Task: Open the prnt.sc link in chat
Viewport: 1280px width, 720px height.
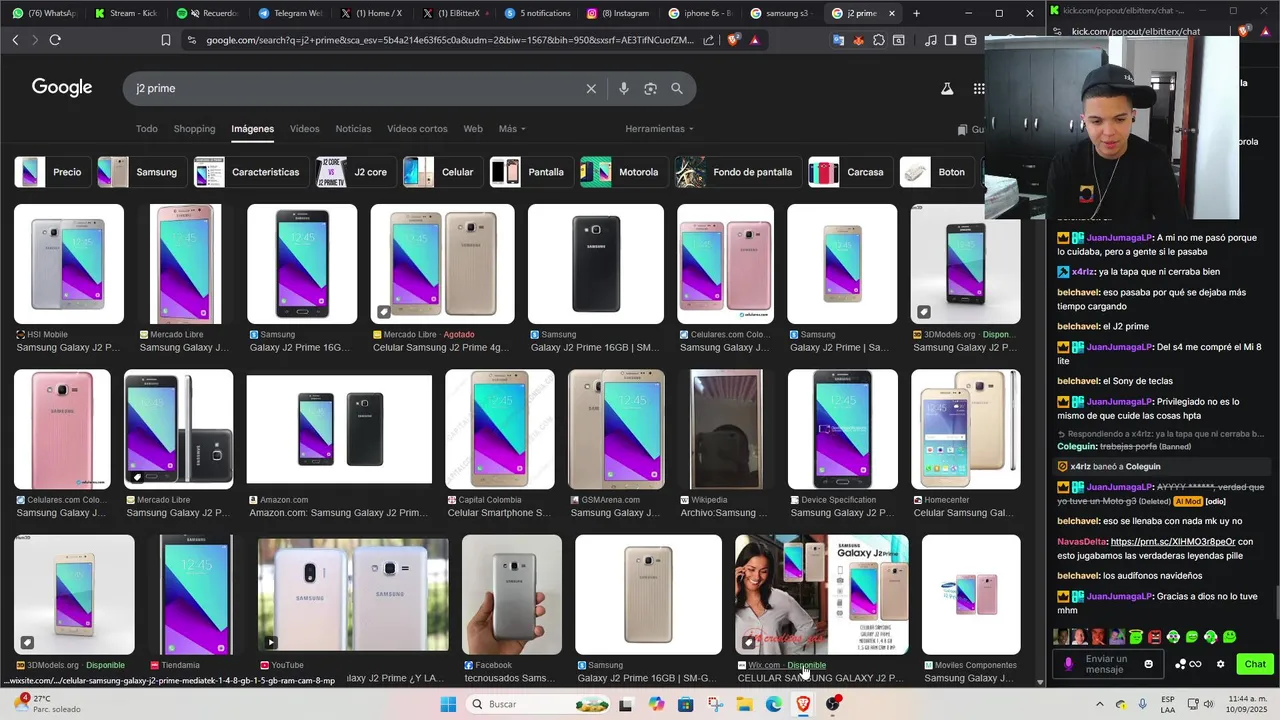Action: click(1172, 542)
